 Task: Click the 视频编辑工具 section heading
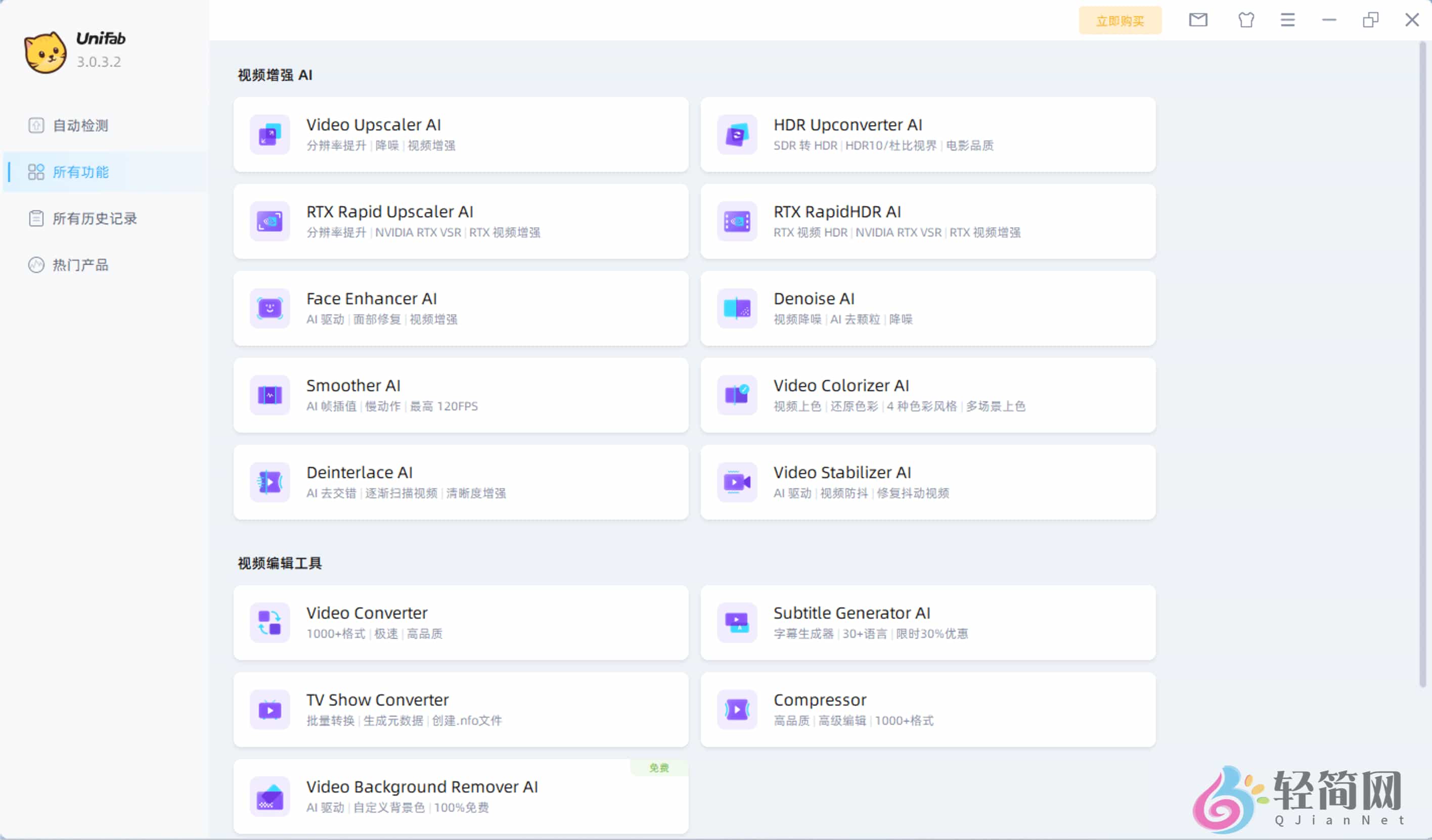click(x=280, y=563)
